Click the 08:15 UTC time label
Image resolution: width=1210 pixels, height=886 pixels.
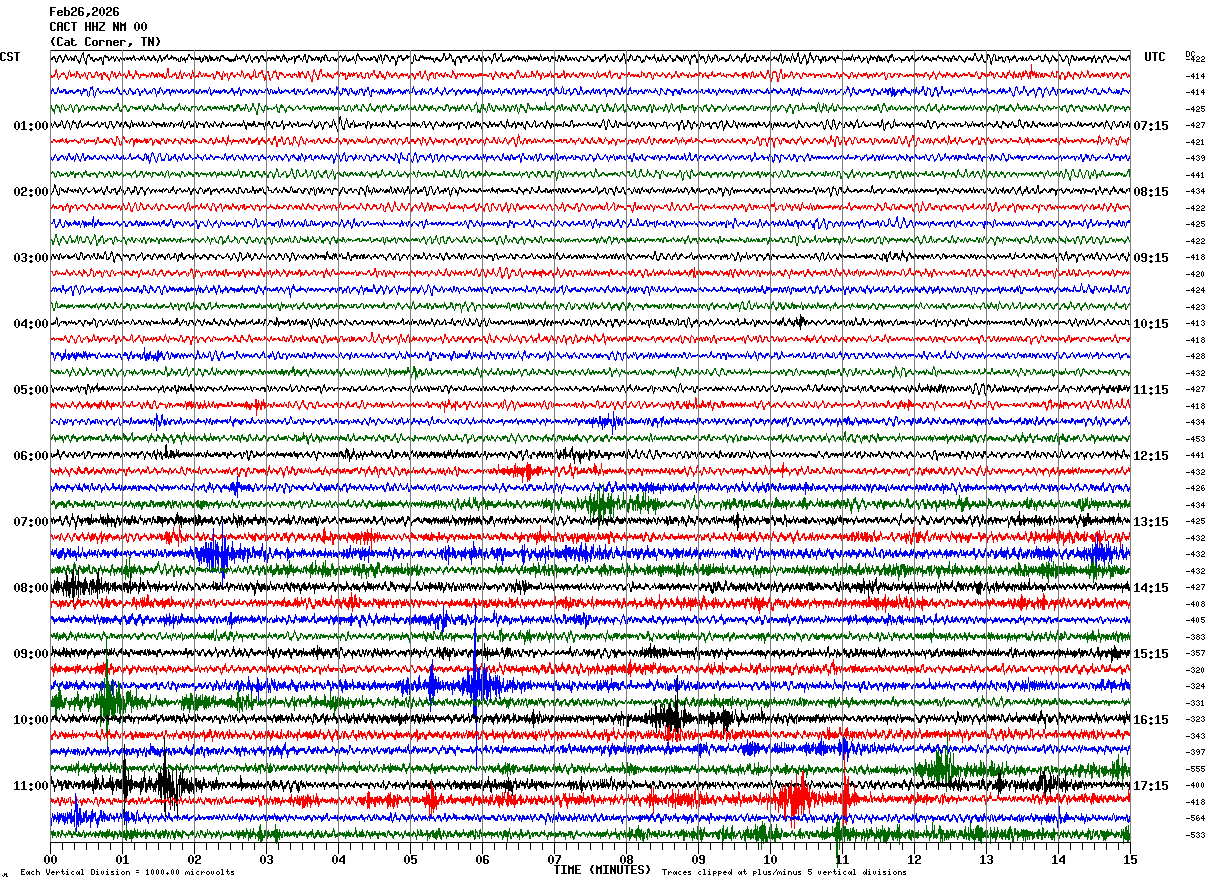[1151, 192]
